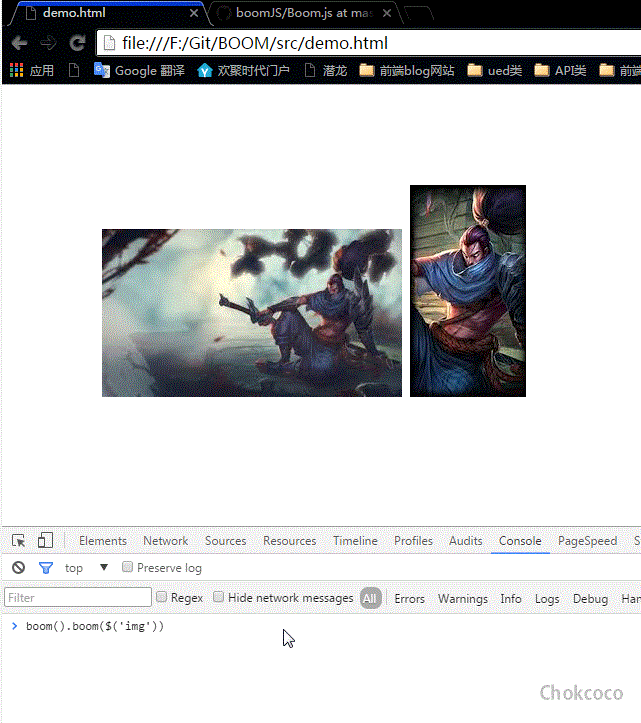Enable the Preserve log checkbox

pos(127,568)
